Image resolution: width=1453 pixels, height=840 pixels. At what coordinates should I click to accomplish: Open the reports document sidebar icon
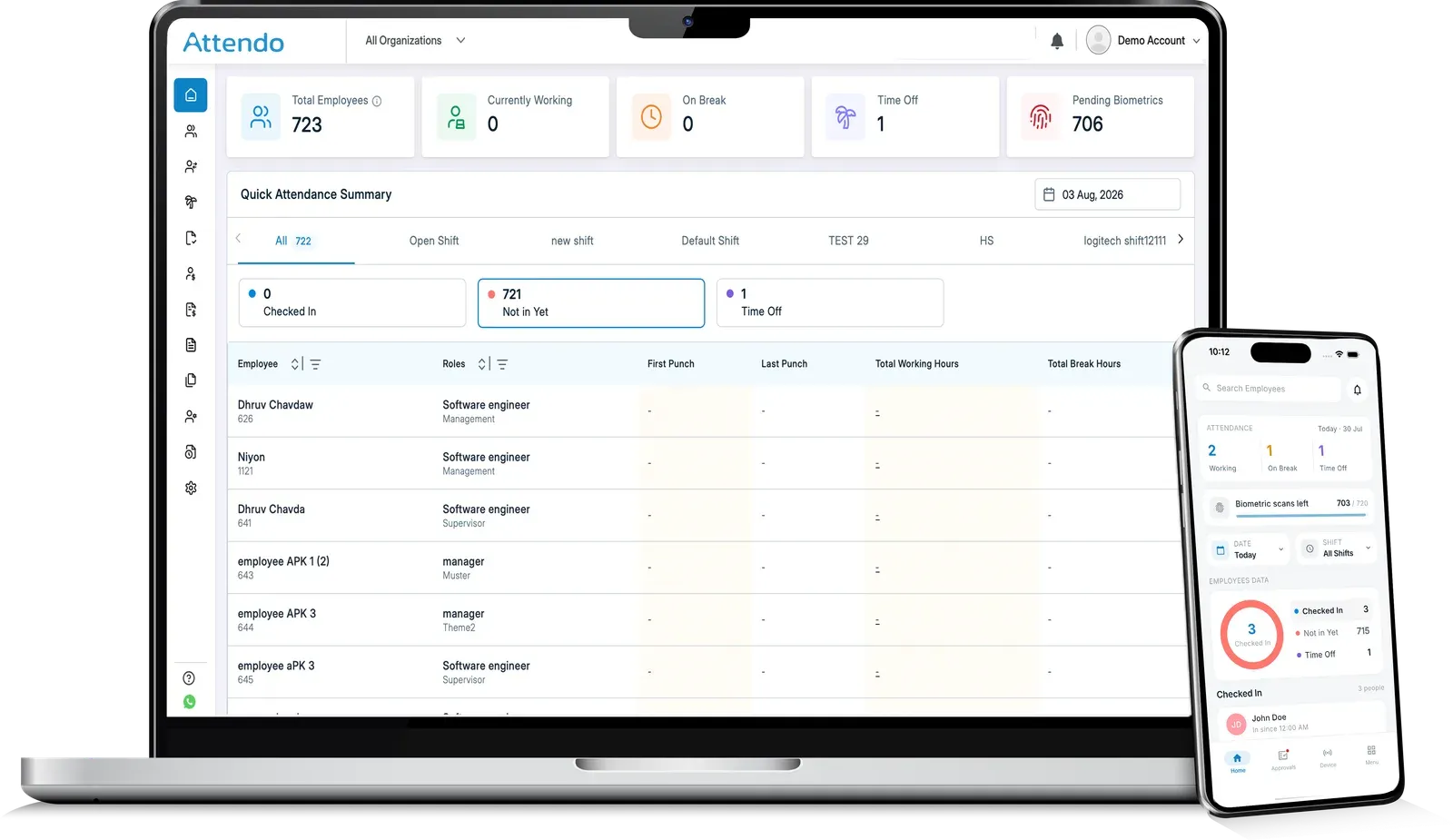(191, 345)
